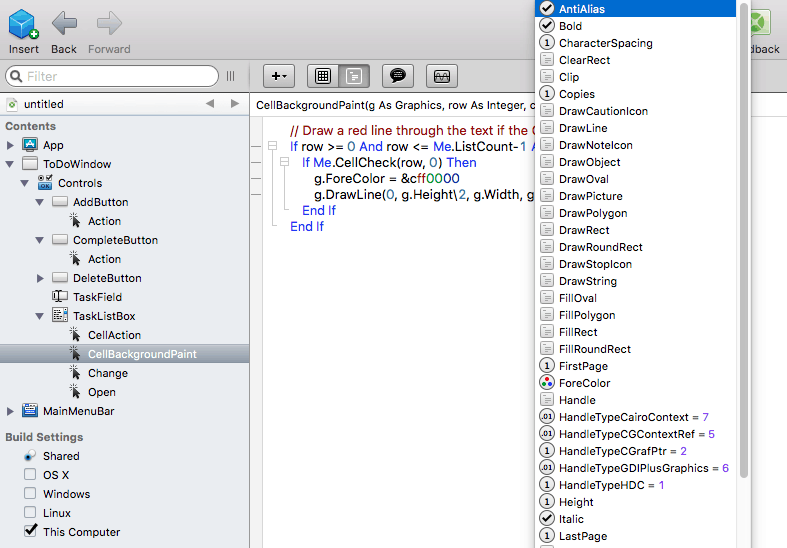
Task: Select the Controls icon
Action: pyautogui.click(x=45, y=183)
